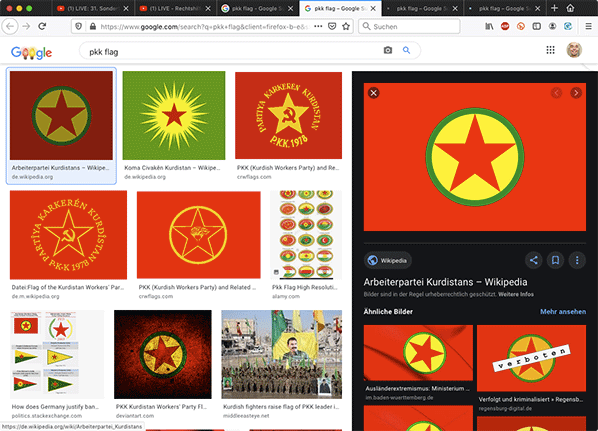Click the de.wikipedia.org source under first result
The width and height of the screenshot is (598, 431).
click(32, 177)
